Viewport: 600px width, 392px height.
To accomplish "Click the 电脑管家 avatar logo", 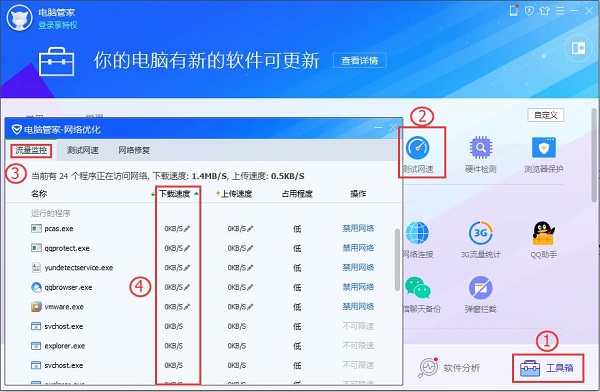I will coord(20,18).
